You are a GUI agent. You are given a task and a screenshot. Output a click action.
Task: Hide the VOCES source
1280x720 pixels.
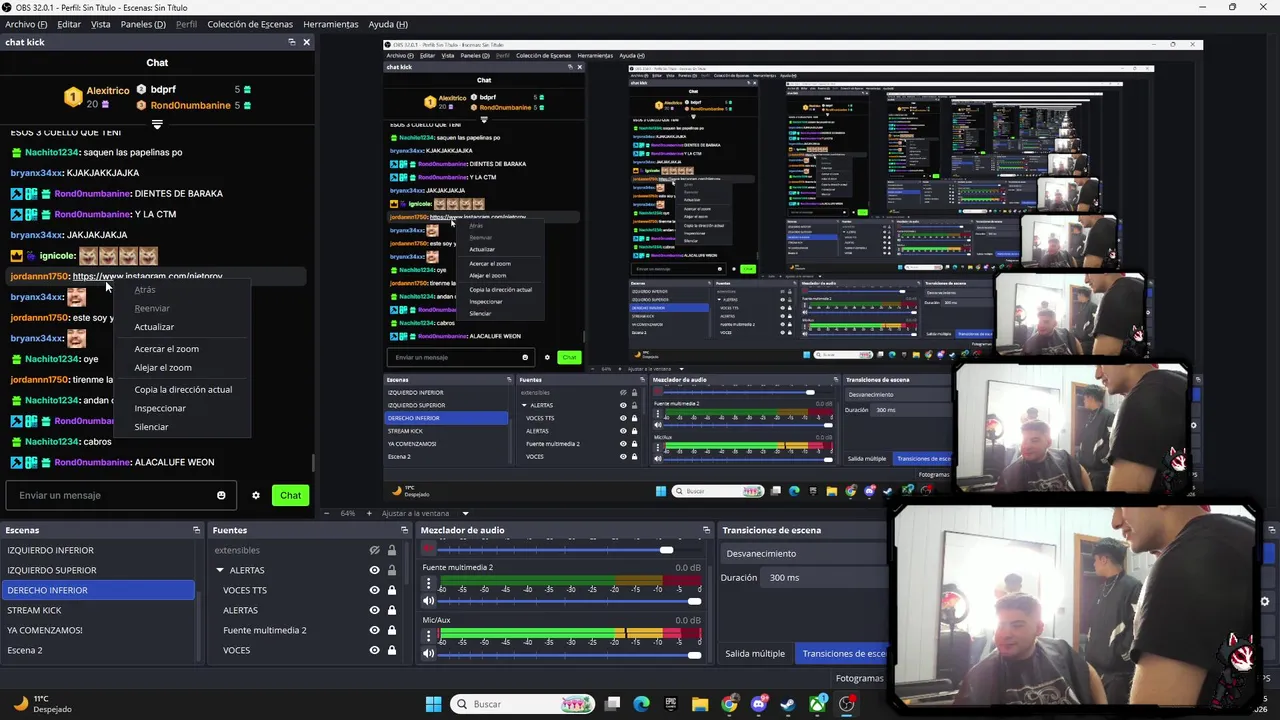tap(375, 650)
